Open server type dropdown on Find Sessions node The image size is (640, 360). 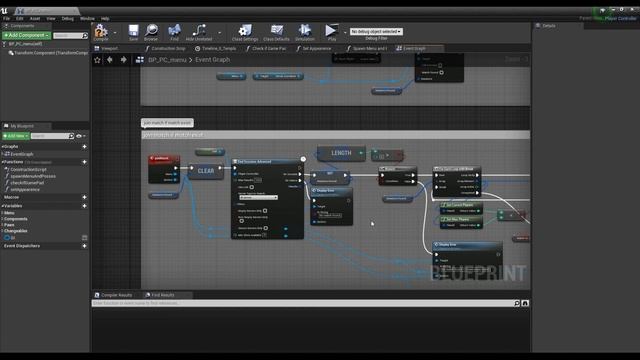tap(258, 197)
